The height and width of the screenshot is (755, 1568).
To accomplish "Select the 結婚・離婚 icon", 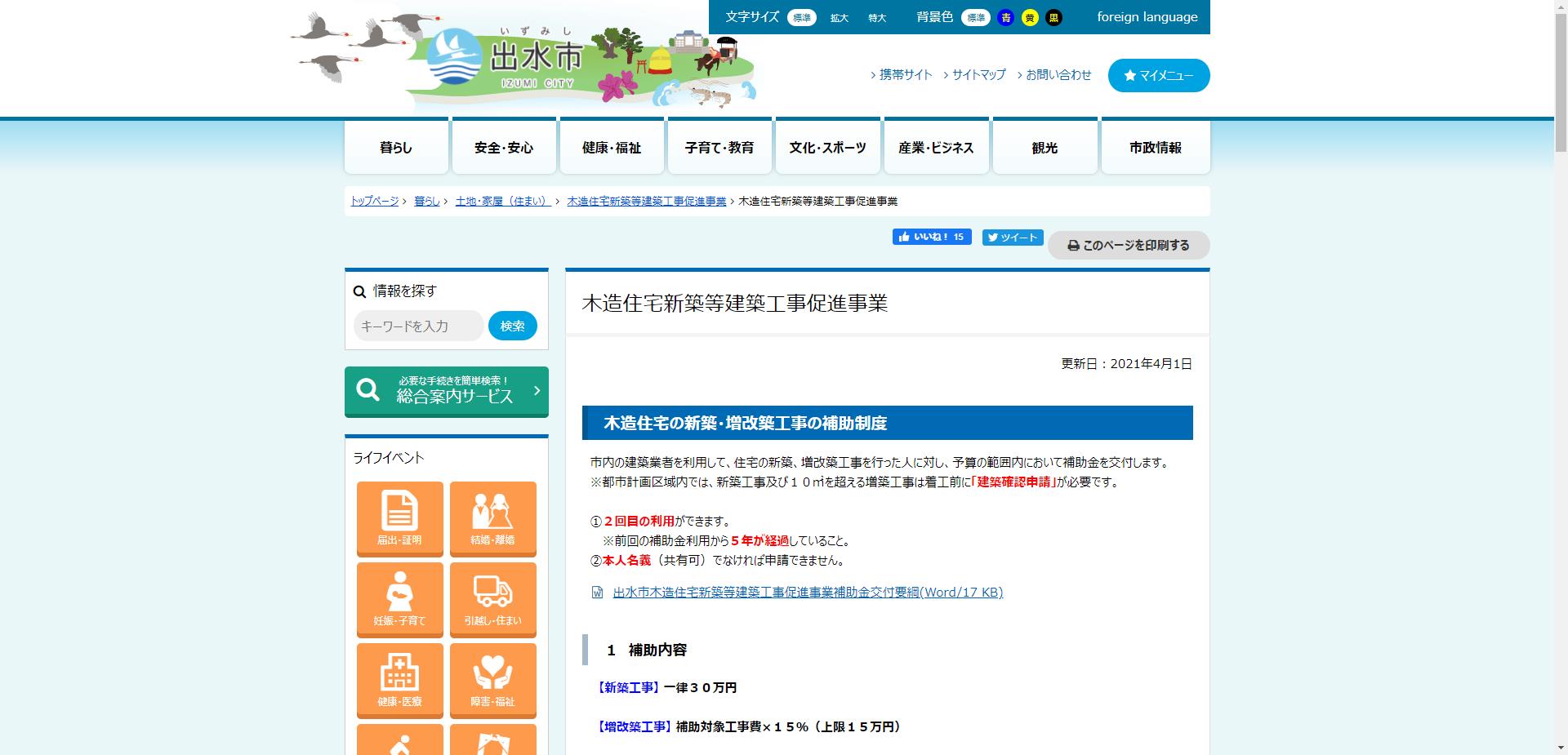I will pos(493,518).
